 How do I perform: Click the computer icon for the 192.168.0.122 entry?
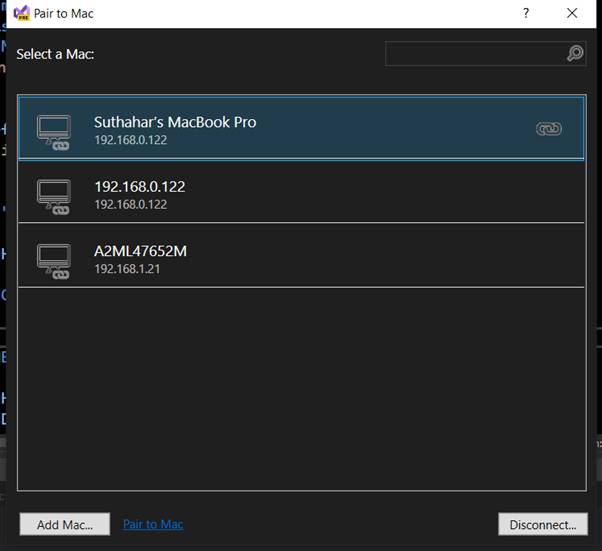click(x=54, y=197)
